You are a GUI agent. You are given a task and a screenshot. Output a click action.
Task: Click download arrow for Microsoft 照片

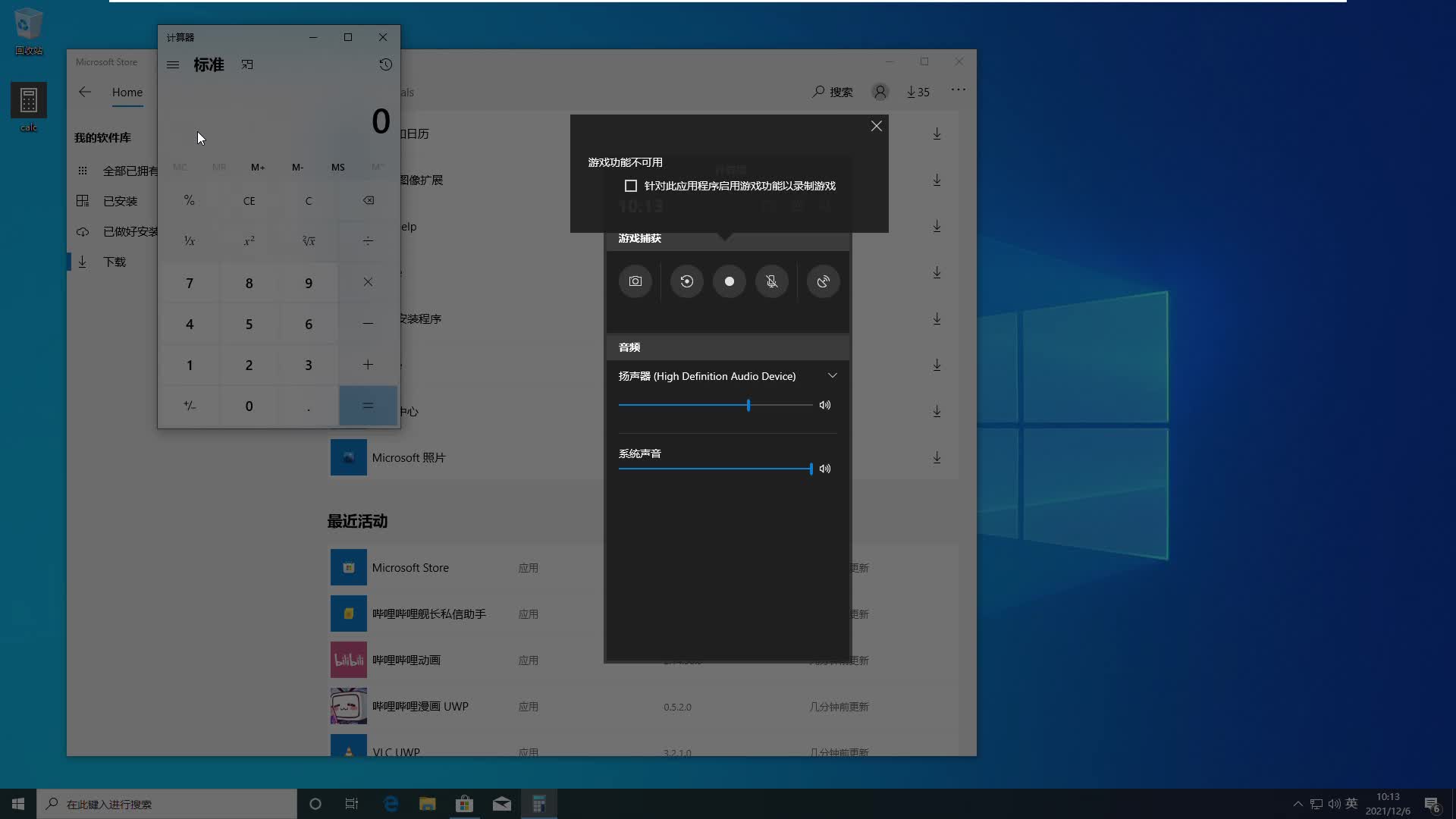click(x=937, y=457)
